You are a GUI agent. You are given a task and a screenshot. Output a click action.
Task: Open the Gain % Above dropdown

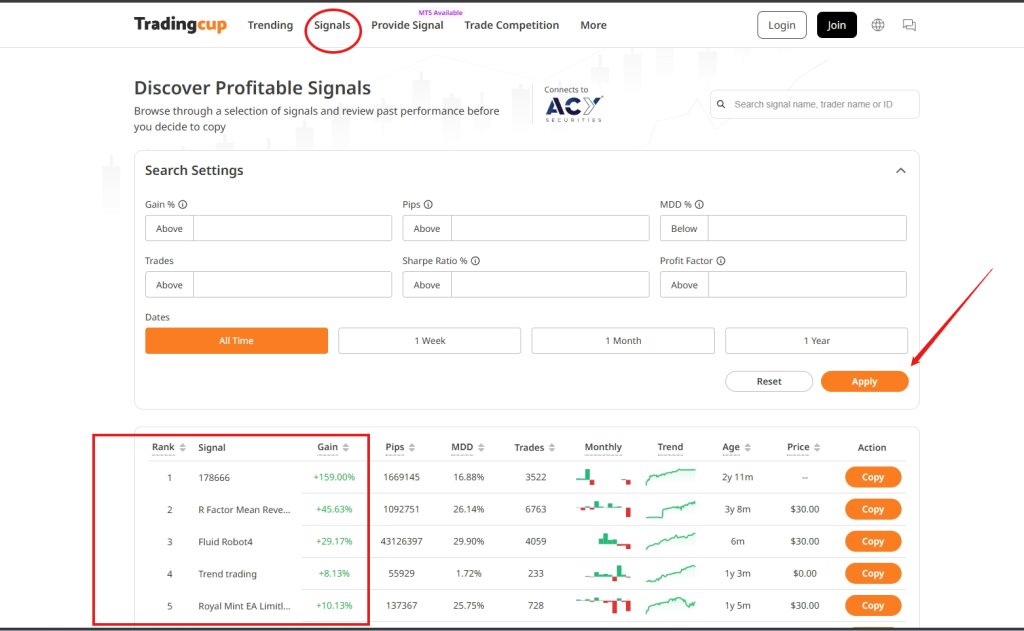[170, 229]
